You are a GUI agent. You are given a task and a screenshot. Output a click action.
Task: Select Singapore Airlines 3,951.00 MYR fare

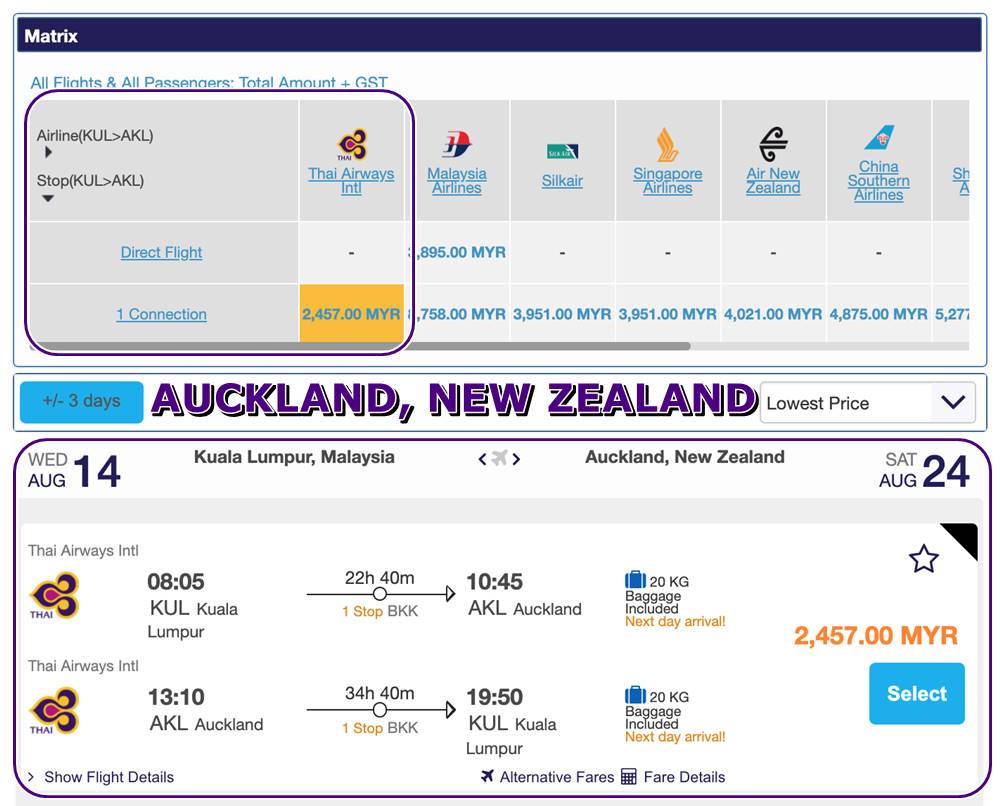click(x=668, y=314)
